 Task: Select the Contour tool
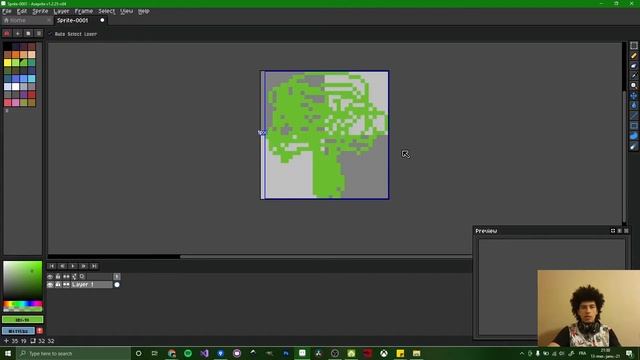tap(633, 136)
